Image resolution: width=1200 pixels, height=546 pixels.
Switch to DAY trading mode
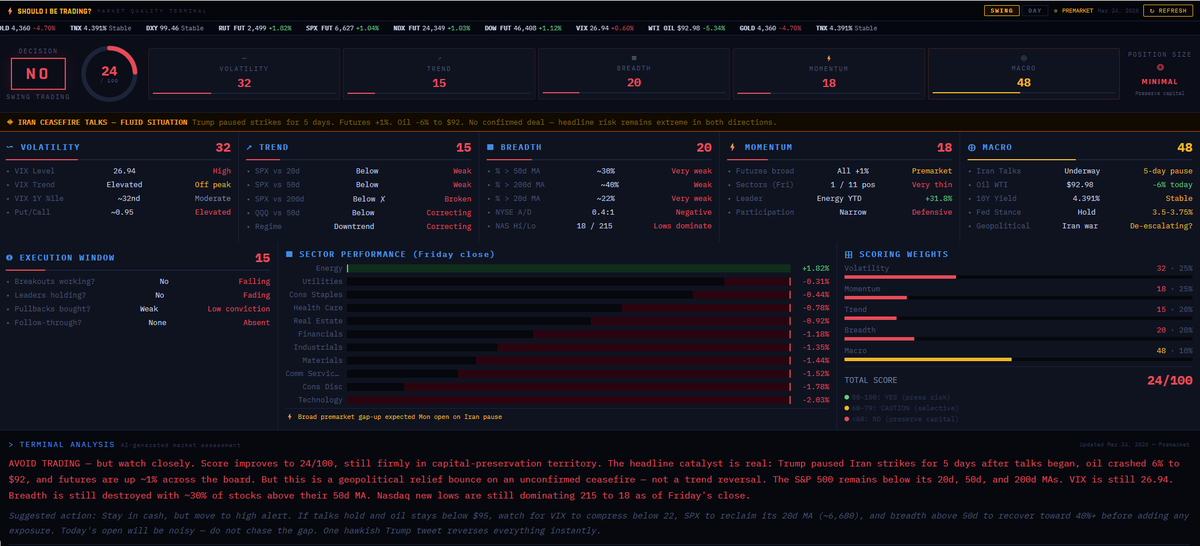(1034, 10)
